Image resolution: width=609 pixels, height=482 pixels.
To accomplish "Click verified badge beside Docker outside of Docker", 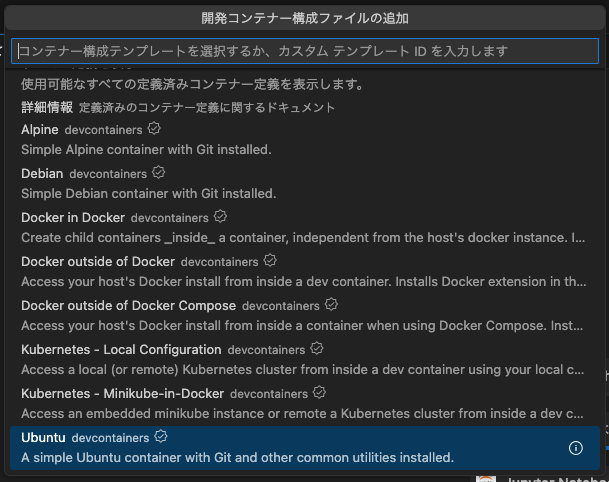I will tap(270, 260).
